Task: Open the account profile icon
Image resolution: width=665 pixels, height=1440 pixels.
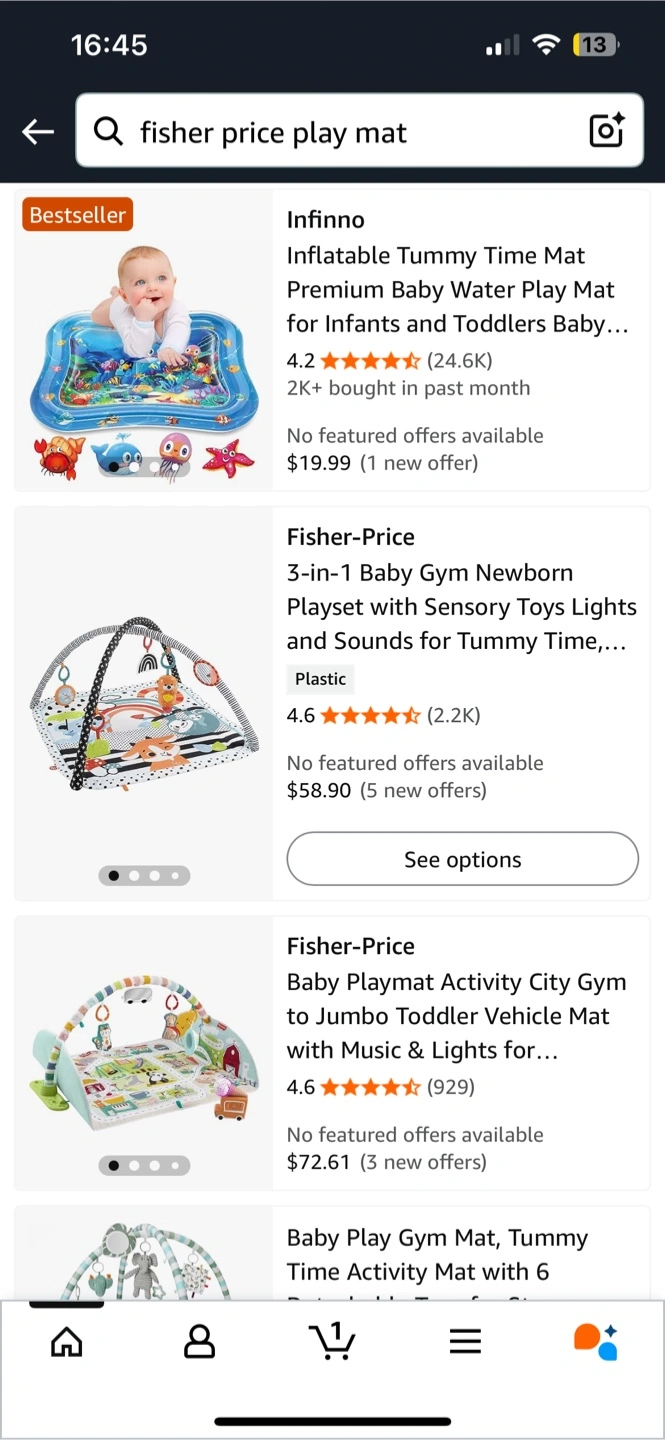Action: point(200,1342)
